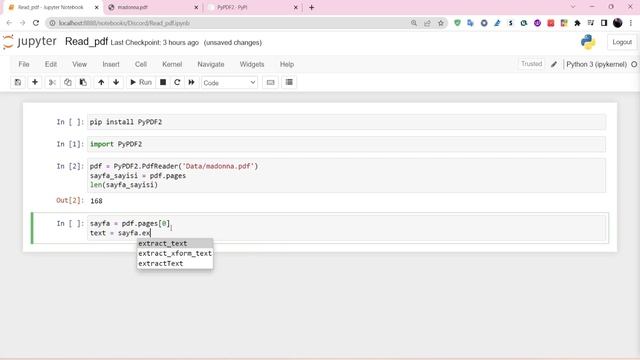Click the table of contents toolbar icon
The image size is (640, 360).
point(289,82)
